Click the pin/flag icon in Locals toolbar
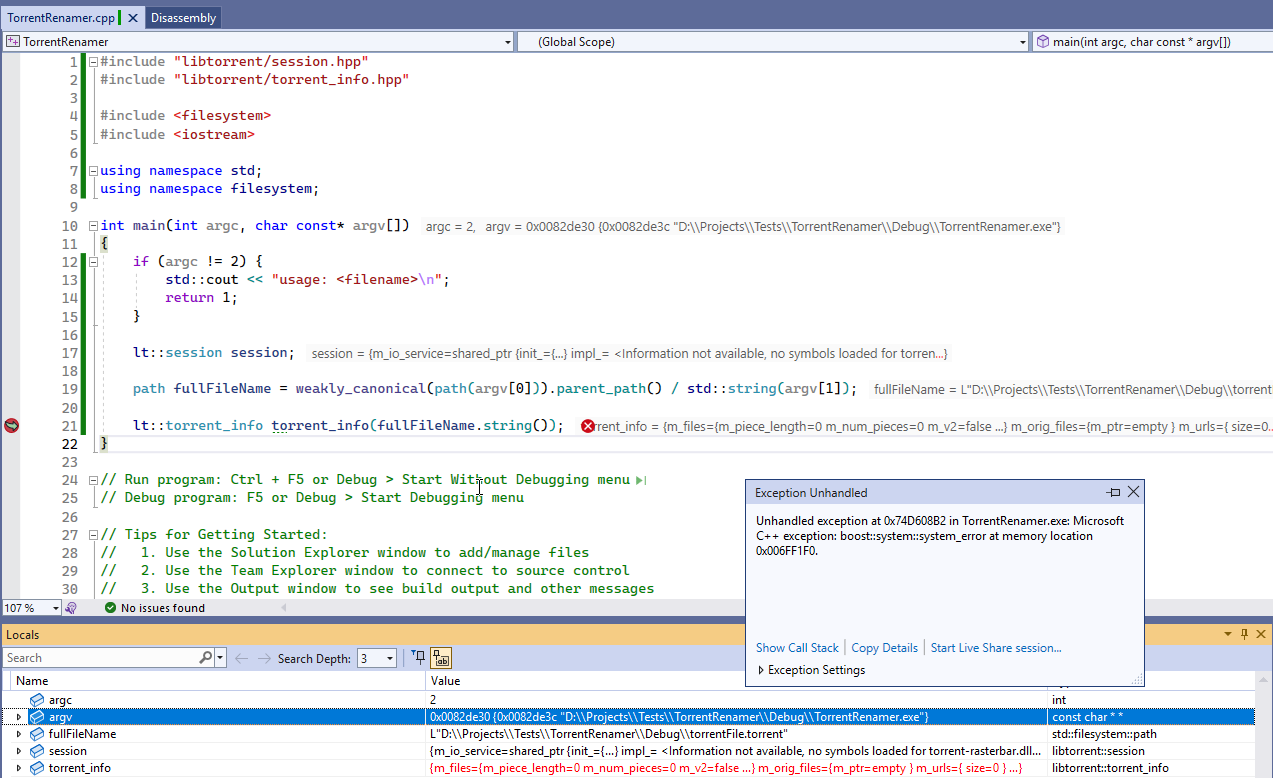The width and height of the screenshot is (1273, 778). point(419,657)
